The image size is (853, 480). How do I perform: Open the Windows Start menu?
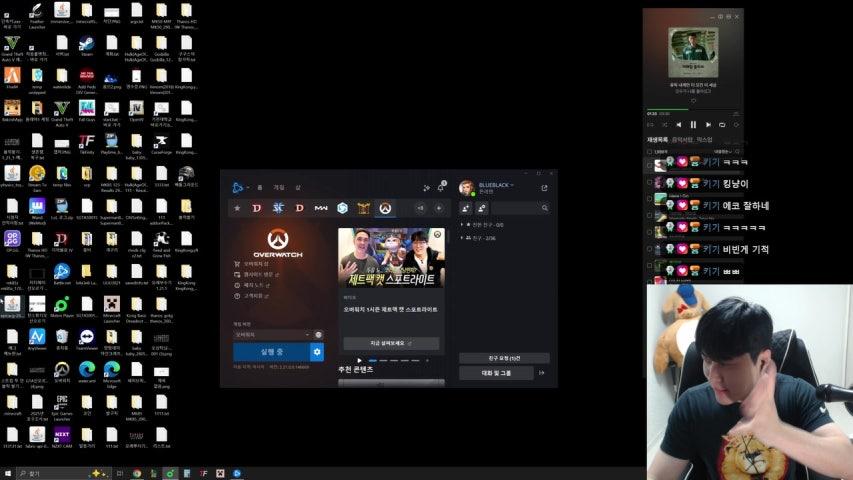(8, 473)
